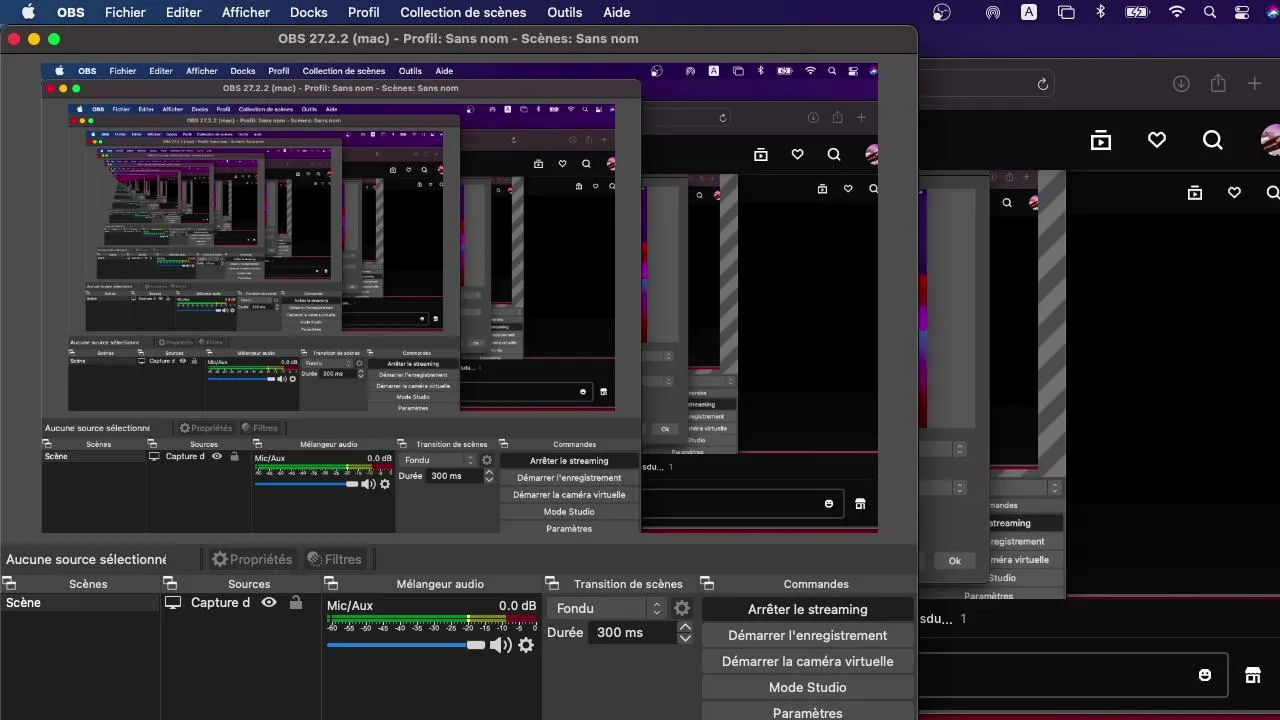Click the OBS status icon in system menu bar

pos(942,12)
